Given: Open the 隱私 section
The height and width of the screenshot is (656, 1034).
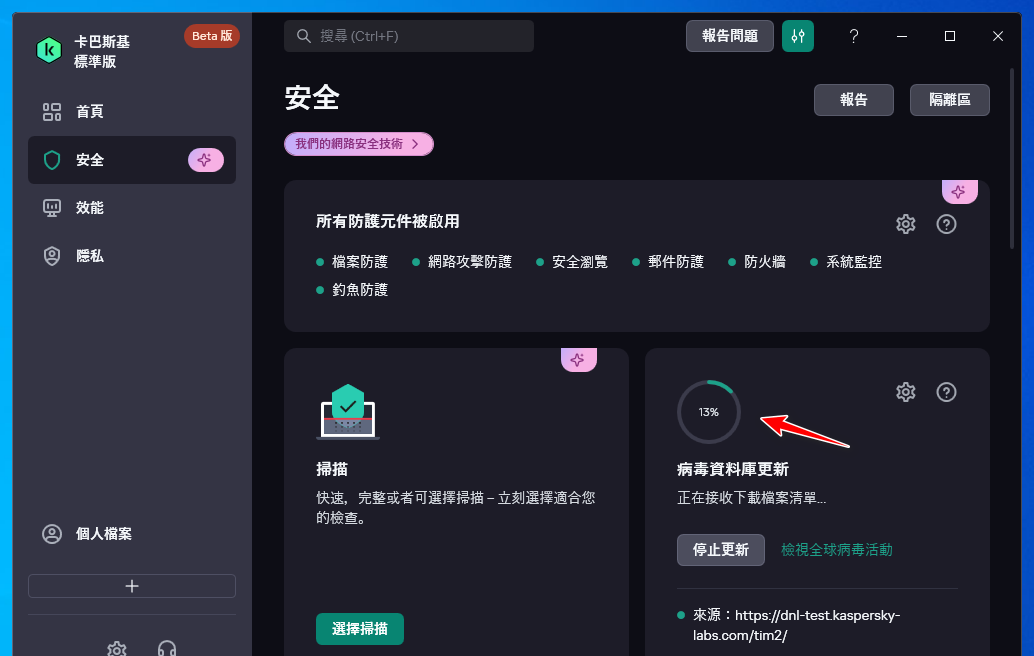Looking at the screenshot, I should 90,256.
